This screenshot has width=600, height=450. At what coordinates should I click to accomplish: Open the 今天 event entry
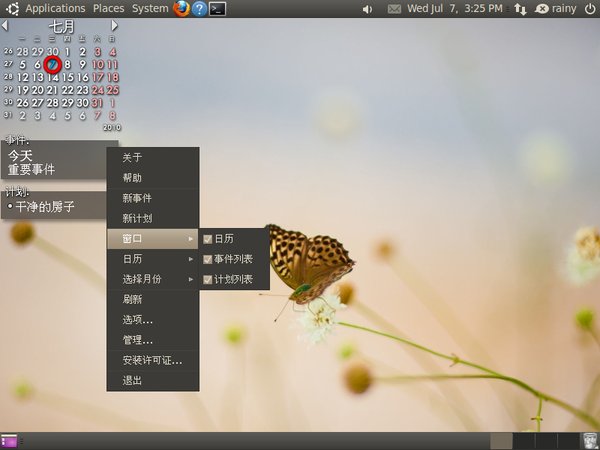20,156
